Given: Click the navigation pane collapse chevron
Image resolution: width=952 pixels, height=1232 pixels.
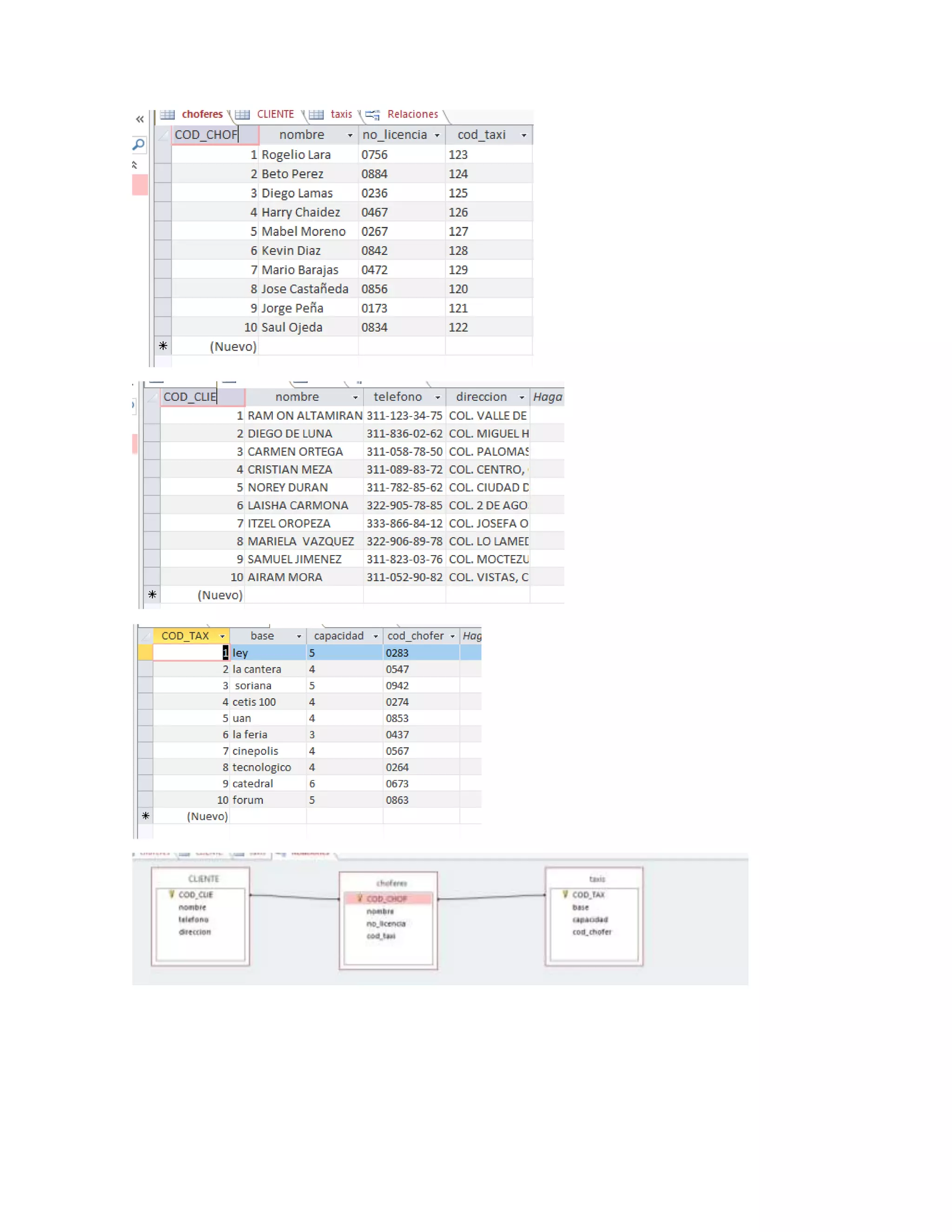Looking at the screenshot, I should coord(140,119).
